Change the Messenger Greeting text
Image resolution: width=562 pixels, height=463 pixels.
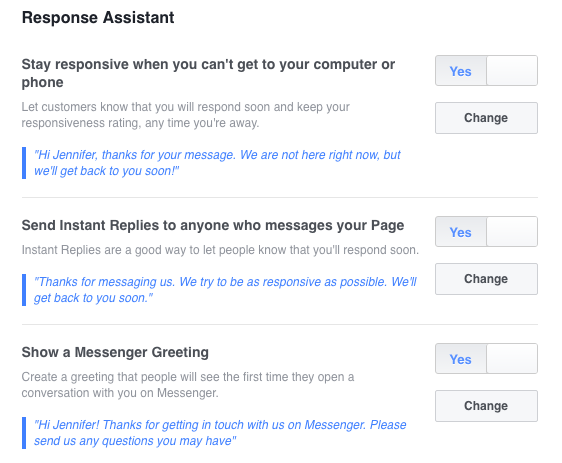(x=486, y=406)
